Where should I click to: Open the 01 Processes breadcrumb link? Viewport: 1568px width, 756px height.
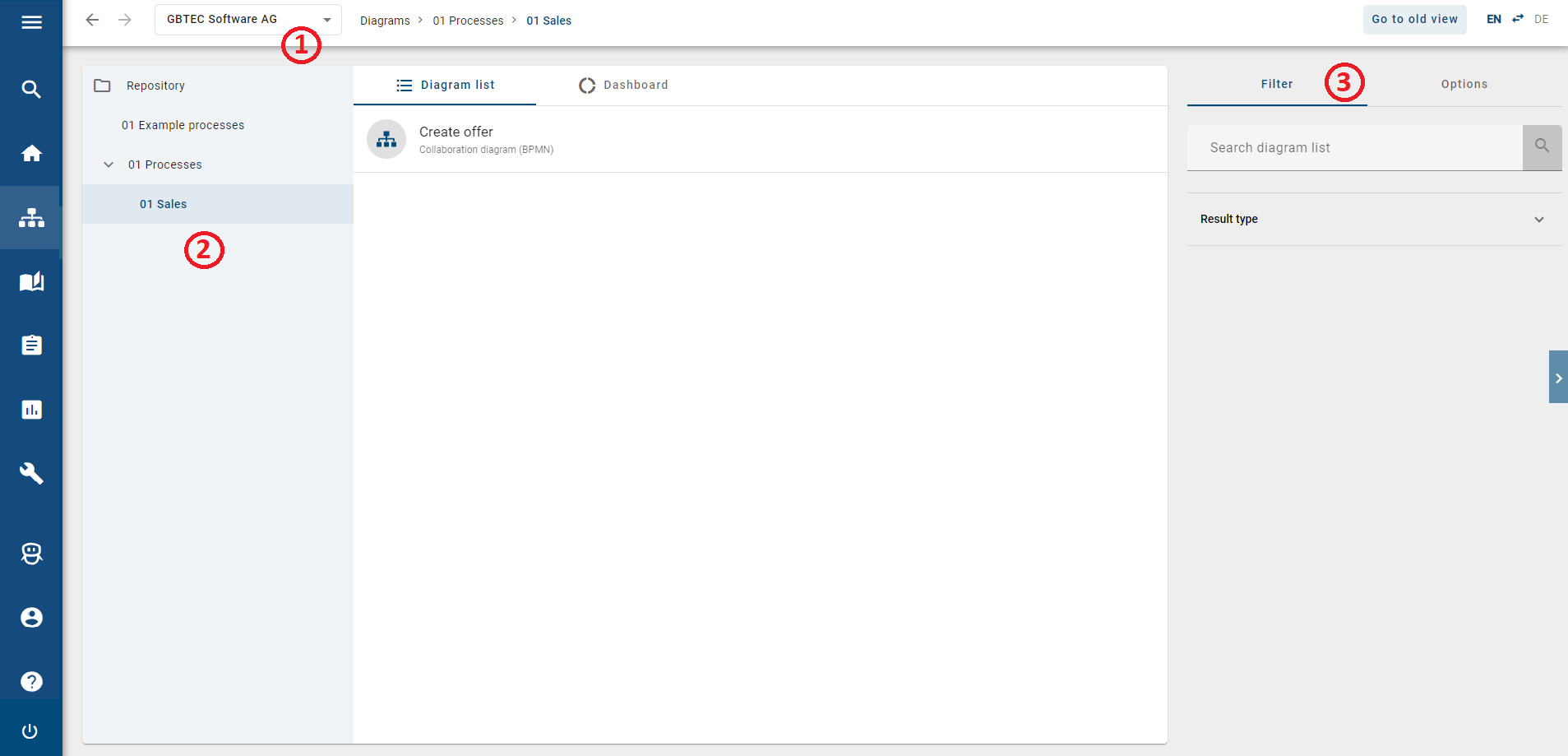pyautogui.click(x=468, y=20)
